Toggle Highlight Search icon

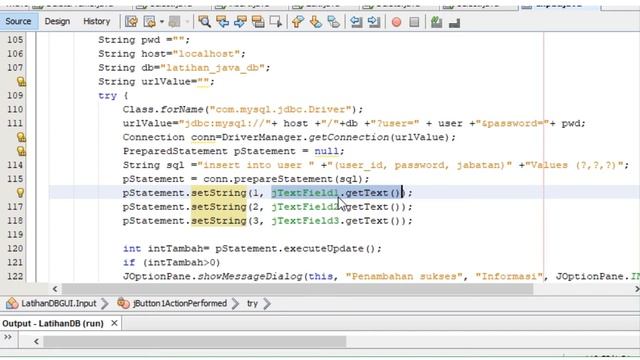click(x=258, y=22)
